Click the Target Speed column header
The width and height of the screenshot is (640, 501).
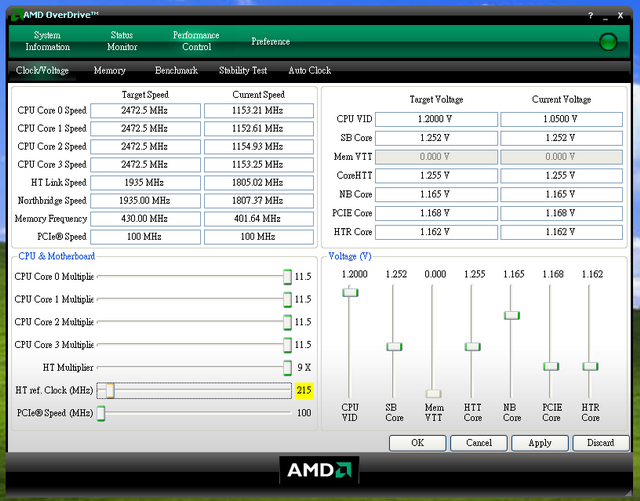point(145,95)
